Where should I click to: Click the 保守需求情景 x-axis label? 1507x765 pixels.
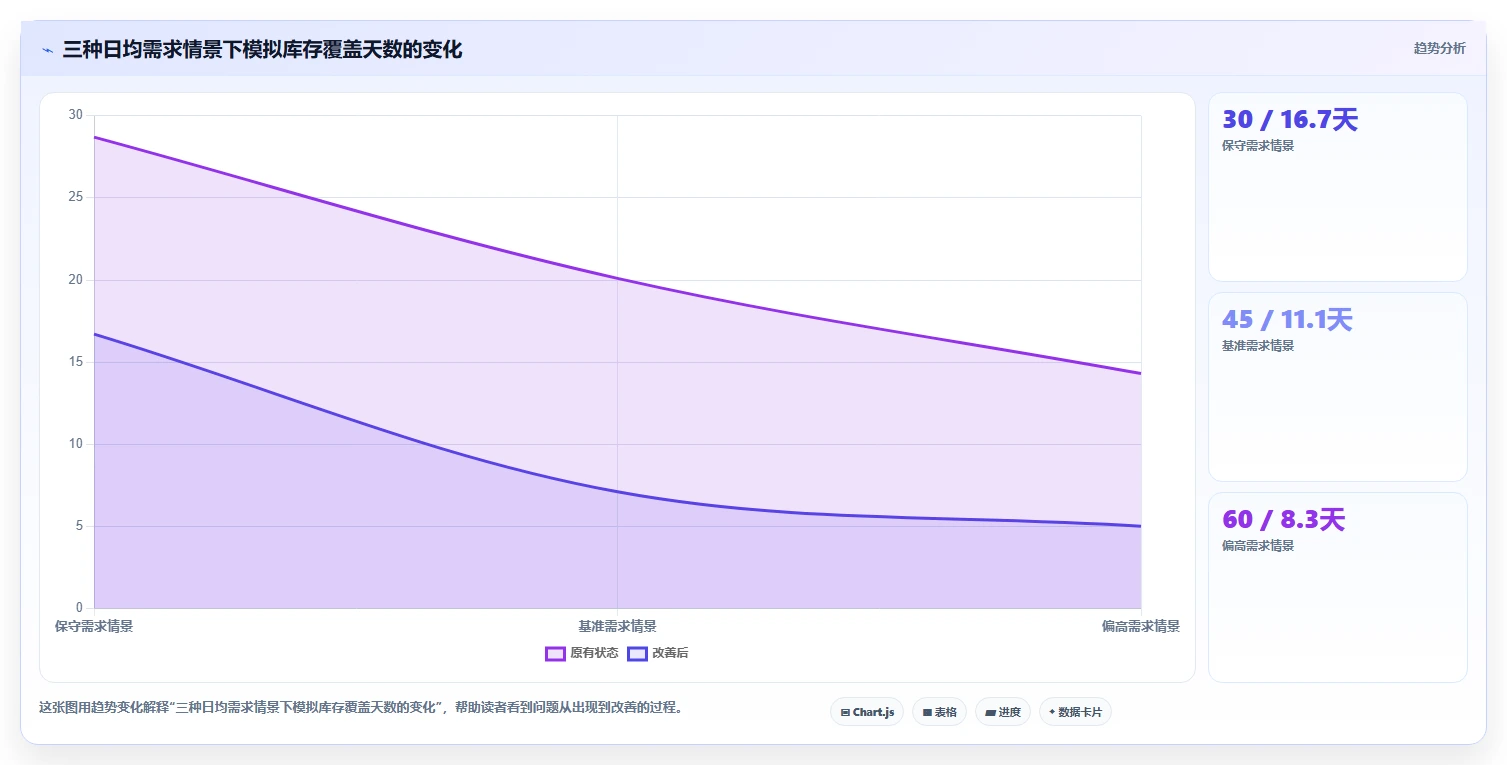pos(94,627)
